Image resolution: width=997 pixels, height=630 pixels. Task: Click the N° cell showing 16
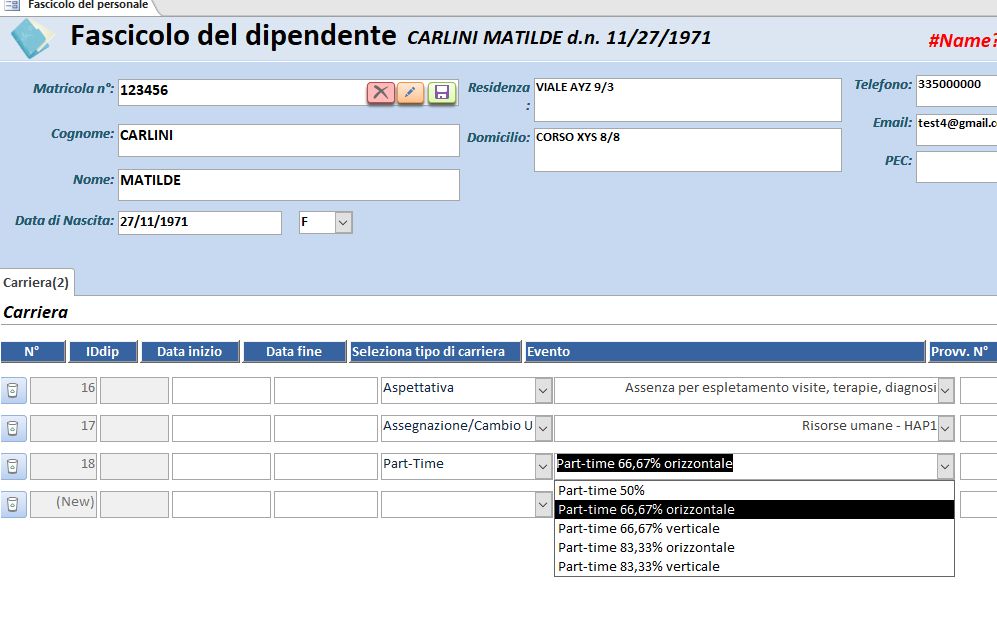coord(64,390)
